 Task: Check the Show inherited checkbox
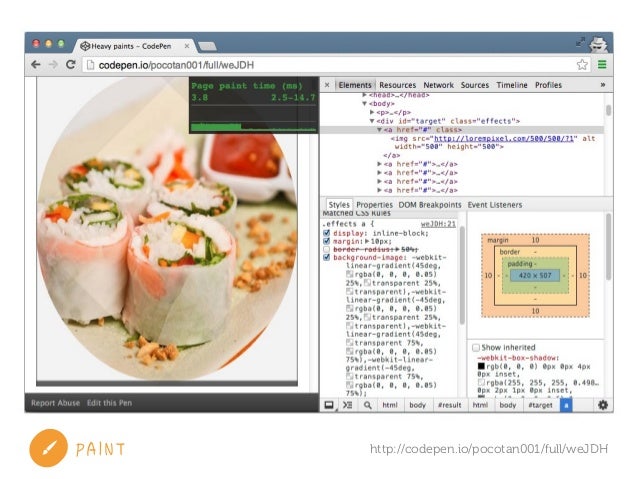(x=476, y=348)
